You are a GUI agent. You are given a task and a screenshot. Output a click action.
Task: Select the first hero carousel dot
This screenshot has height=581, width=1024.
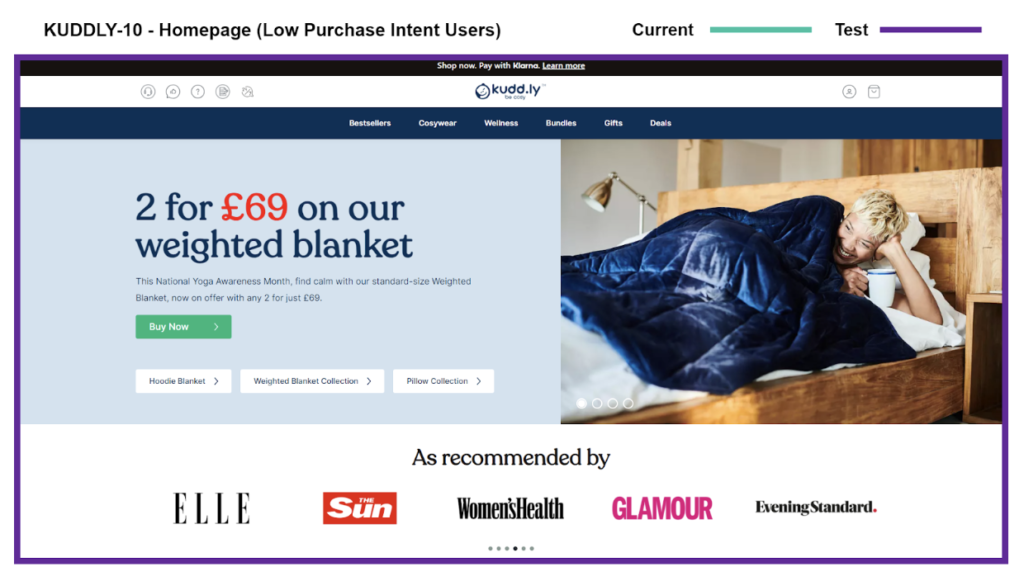tap(581, 403)
